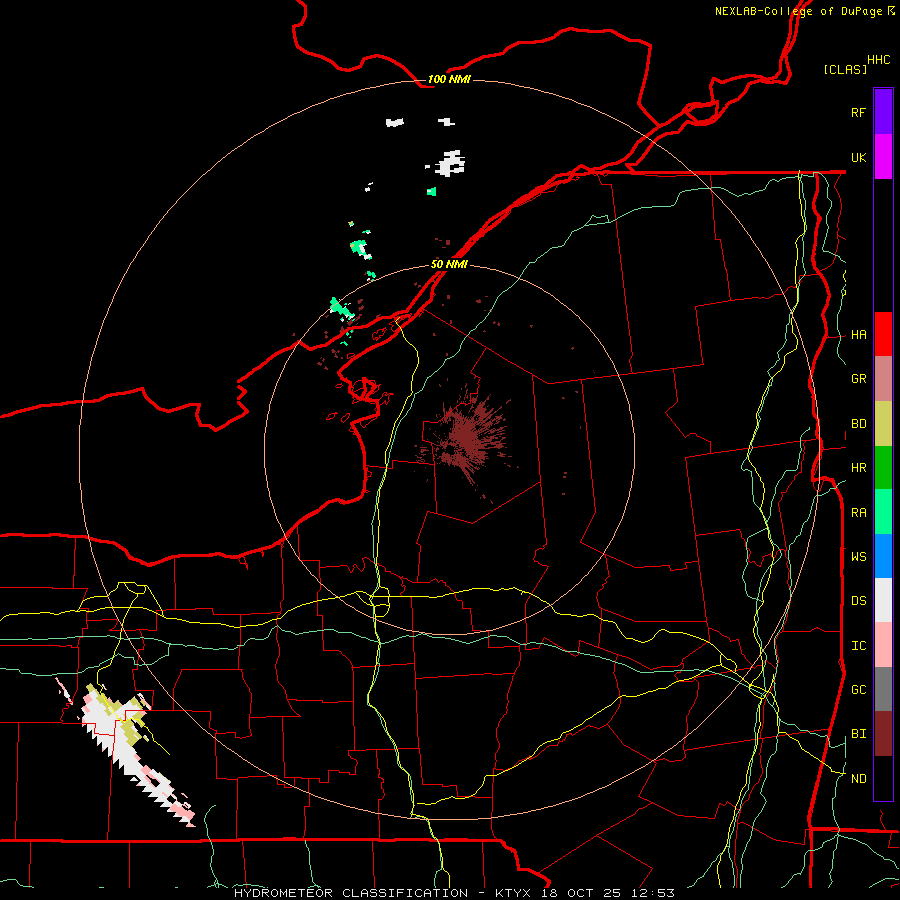Click the 'WS' legend label

[859, 556]
